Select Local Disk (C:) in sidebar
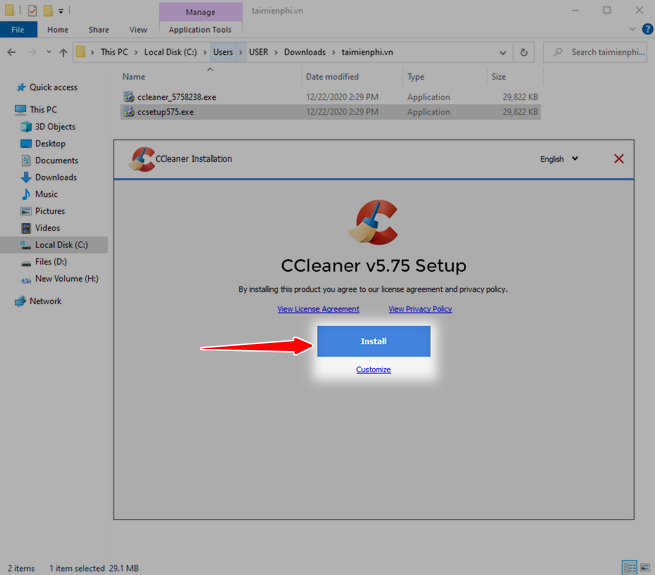The image size is (655, 575). pos(61,245)
